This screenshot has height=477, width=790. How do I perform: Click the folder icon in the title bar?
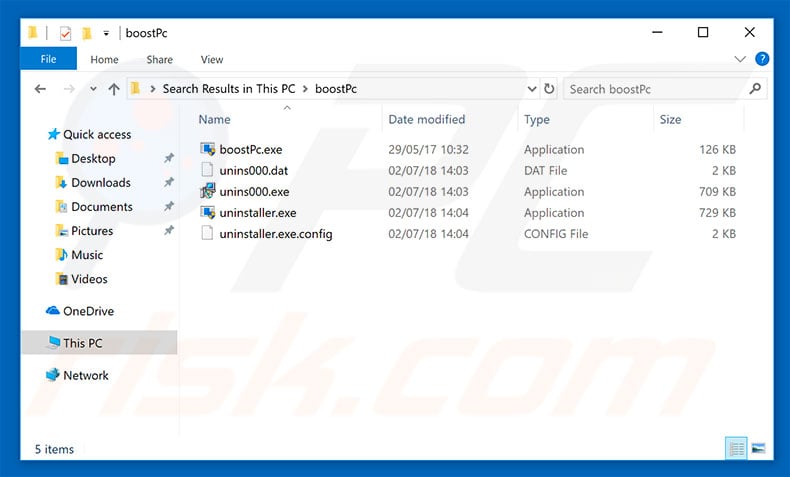pos(33,33)
